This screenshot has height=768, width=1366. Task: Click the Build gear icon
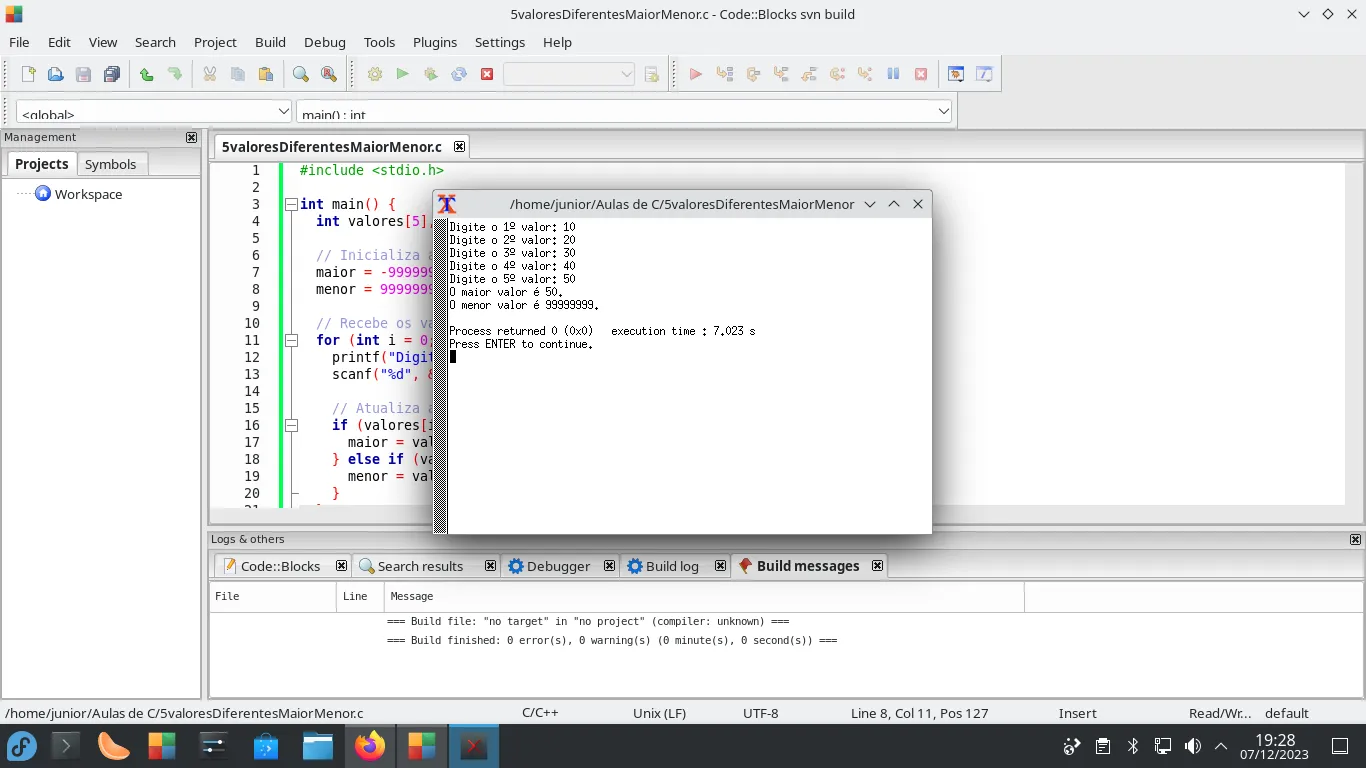click(x=375, y=74)
